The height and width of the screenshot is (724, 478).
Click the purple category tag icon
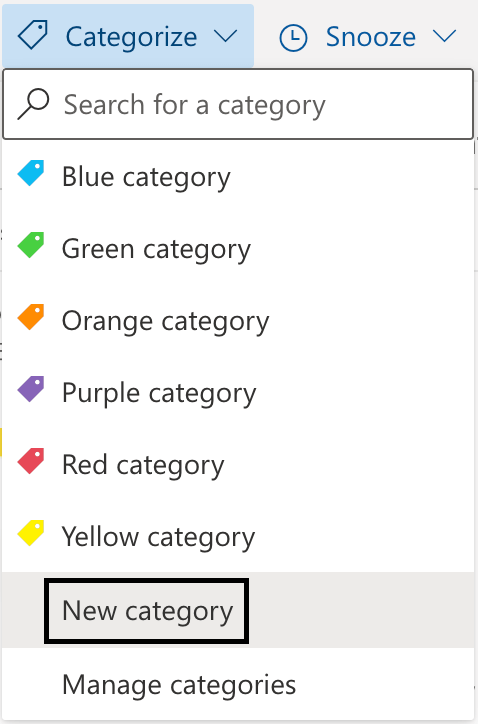point(31,389)
